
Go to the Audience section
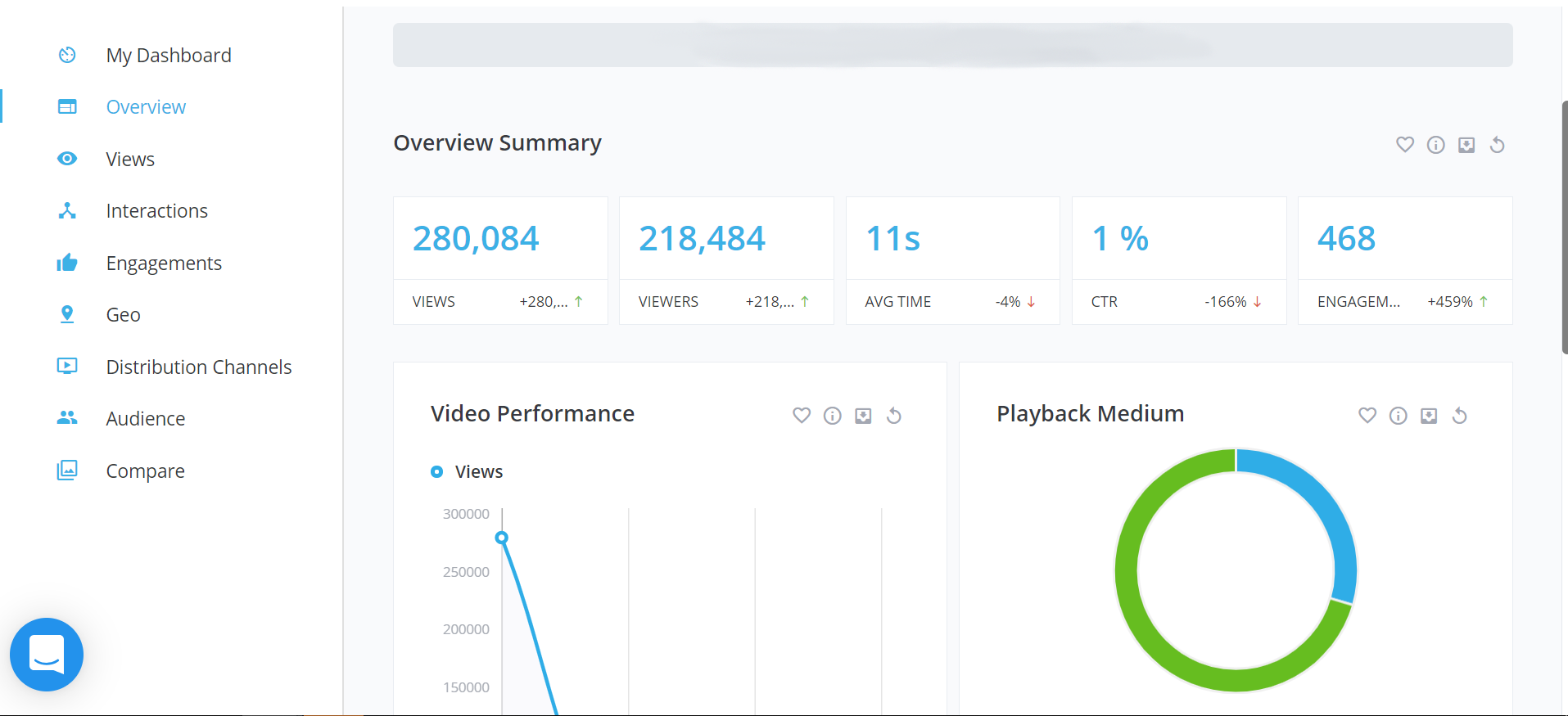click(146, 419)
